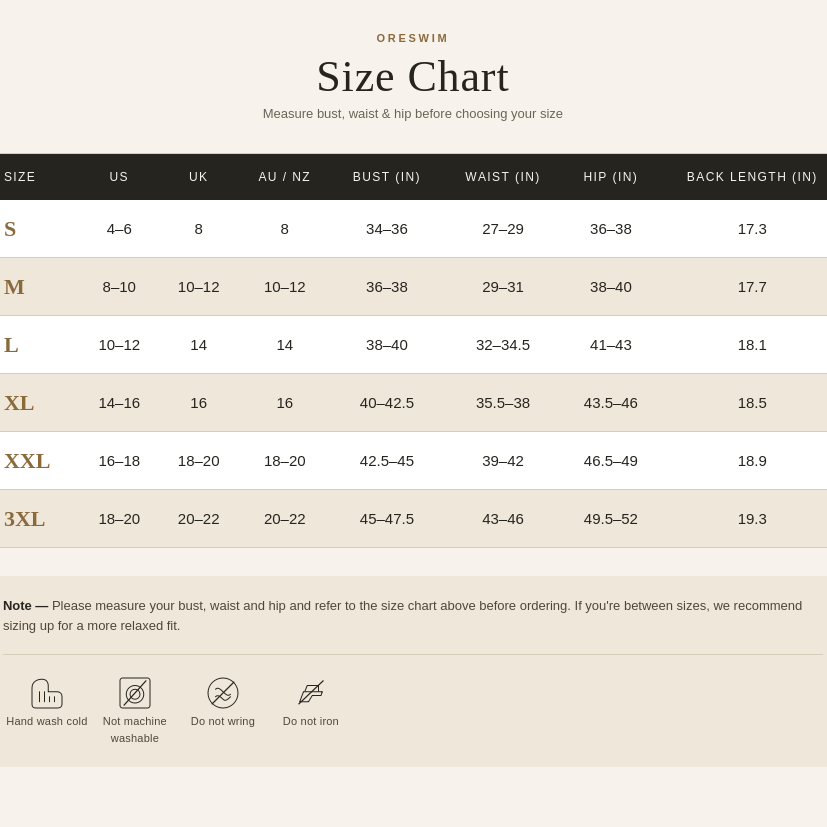Click the WAIST (IN) column header
The width and height of the screenshot is (827, 827).
click(503, 177)
